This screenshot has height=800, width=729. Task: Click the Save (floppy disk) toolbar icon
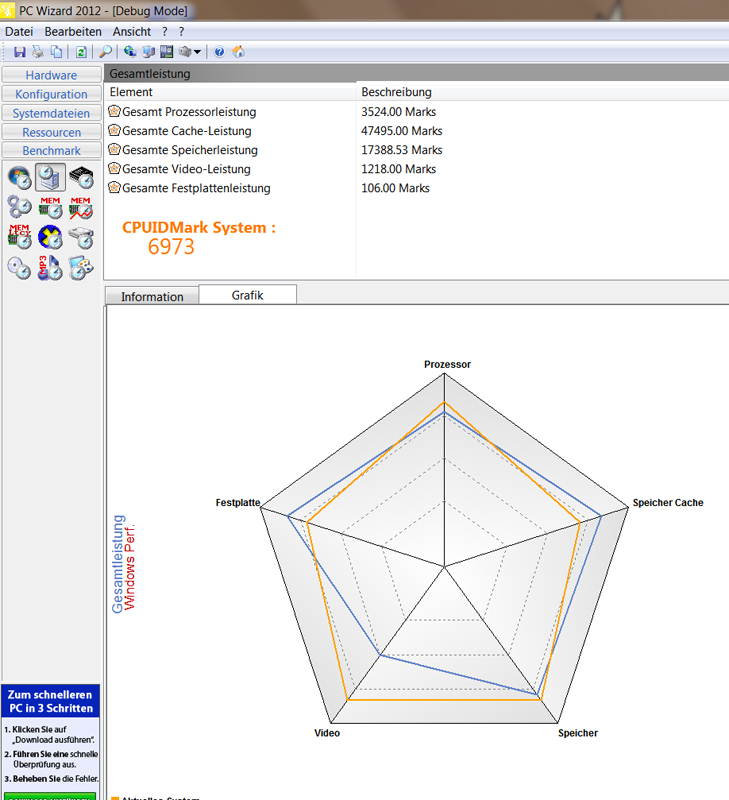(x=19, y=52)
